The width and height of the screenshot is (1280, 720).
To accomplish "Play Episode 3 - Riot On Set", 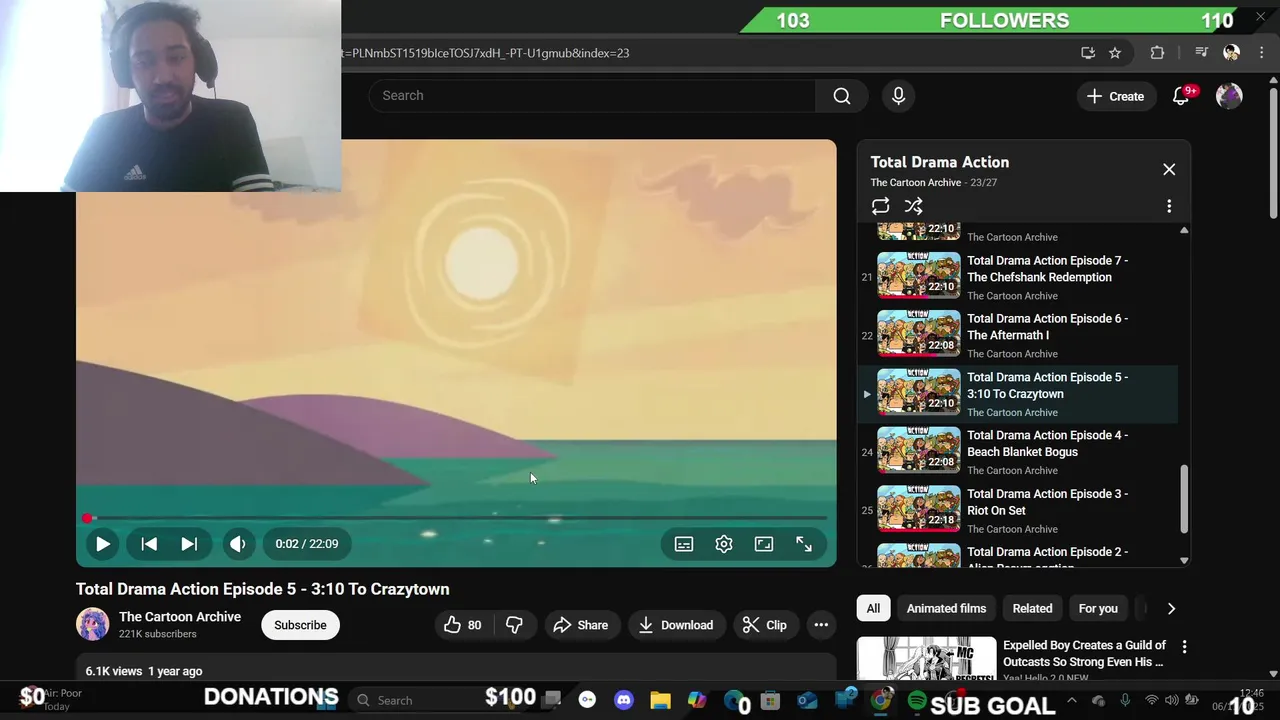I will pyautogui.click(x=1018, y=510).
